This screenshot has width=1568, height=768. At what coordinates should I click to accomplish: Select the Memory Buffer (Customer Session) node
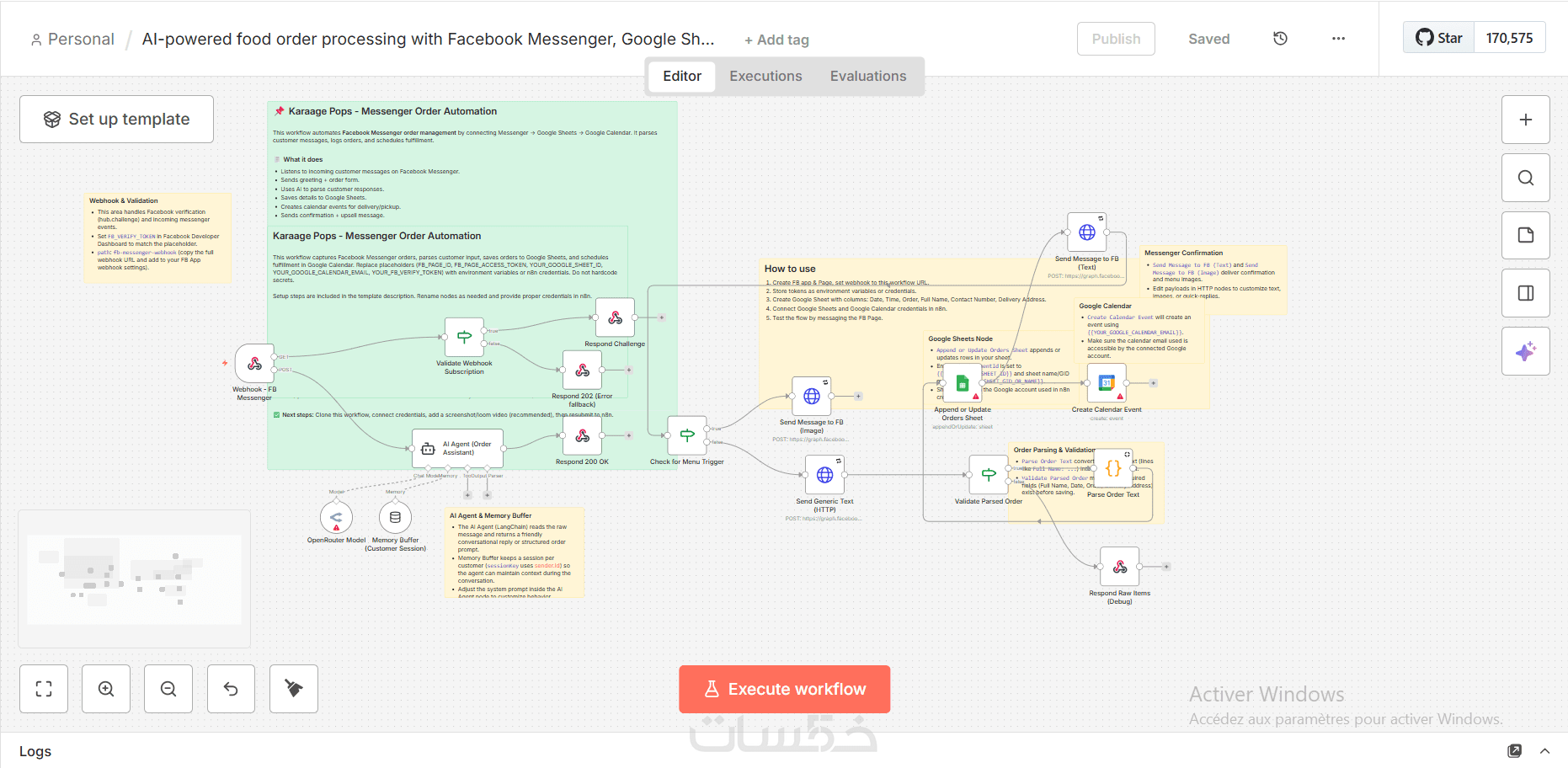[x=395, y=517]
